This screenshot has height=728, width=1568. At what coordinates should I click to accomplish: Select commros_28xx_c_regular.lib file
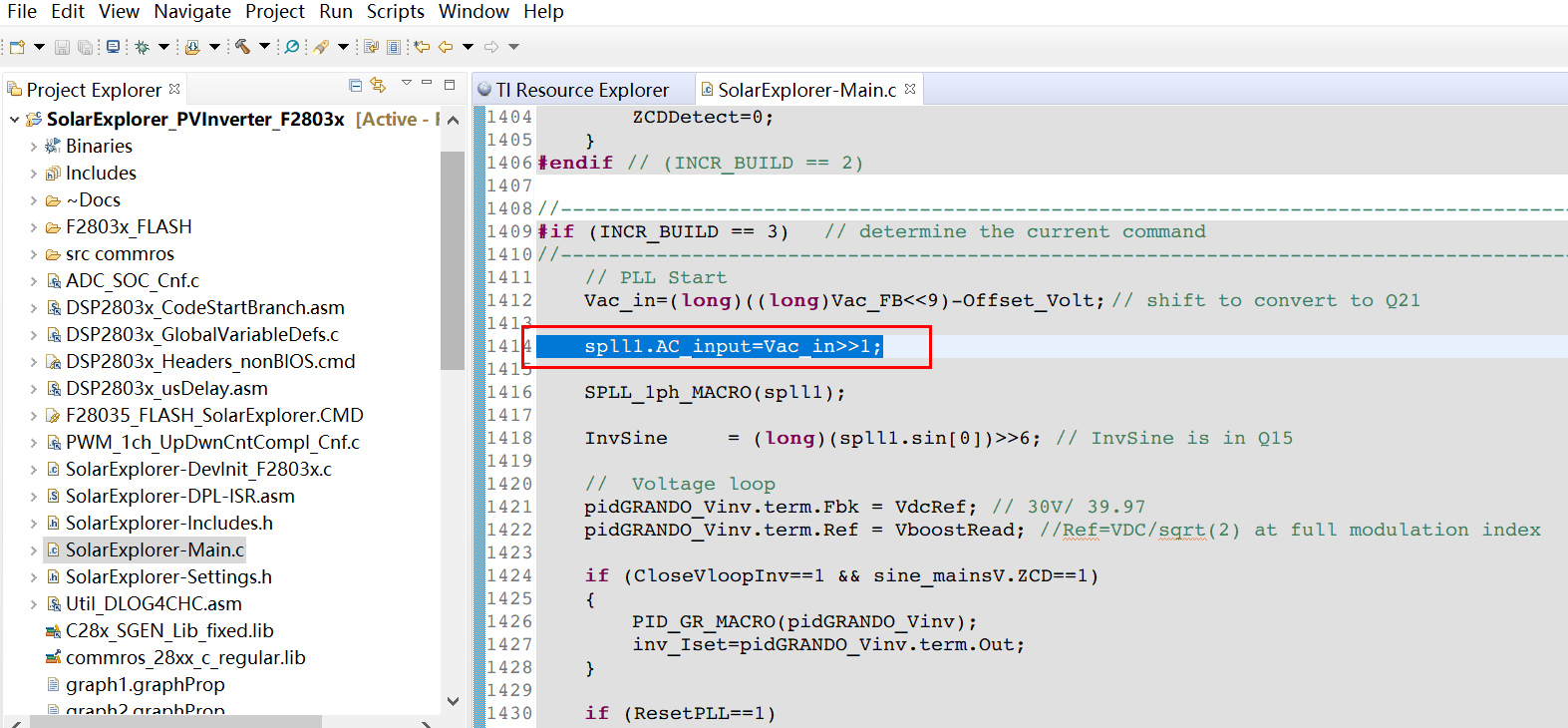[185, 658]
